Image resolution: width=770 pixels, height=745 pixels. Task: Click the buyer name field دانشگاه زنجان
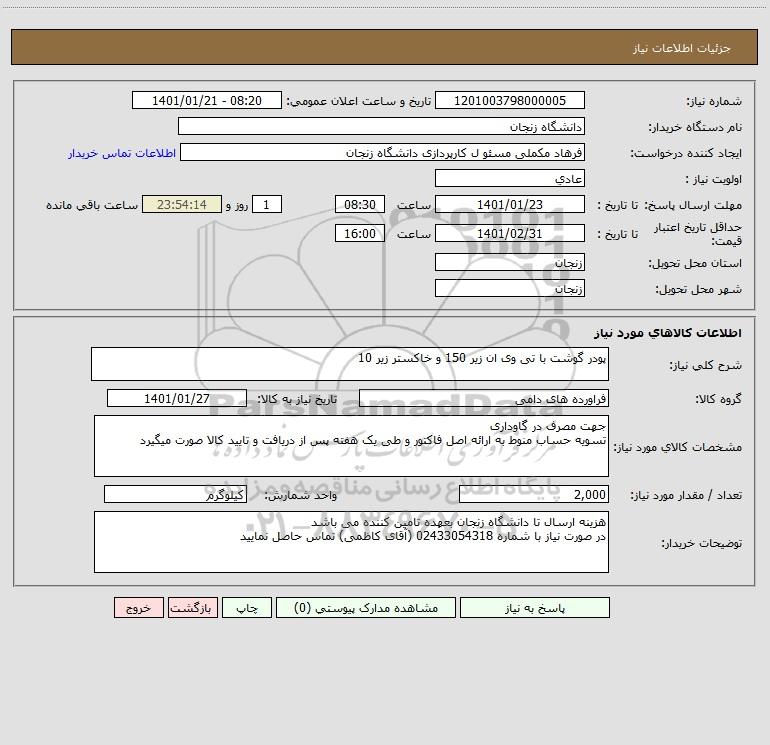click(x=381, y=127)
